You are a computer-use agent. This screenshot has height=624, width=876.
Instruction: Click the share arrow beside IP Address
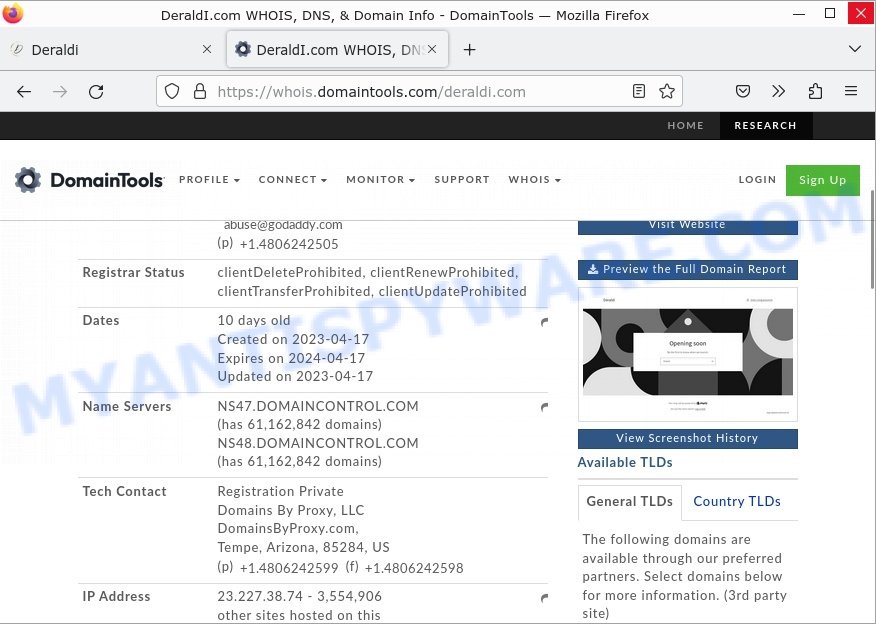[544, 598]
